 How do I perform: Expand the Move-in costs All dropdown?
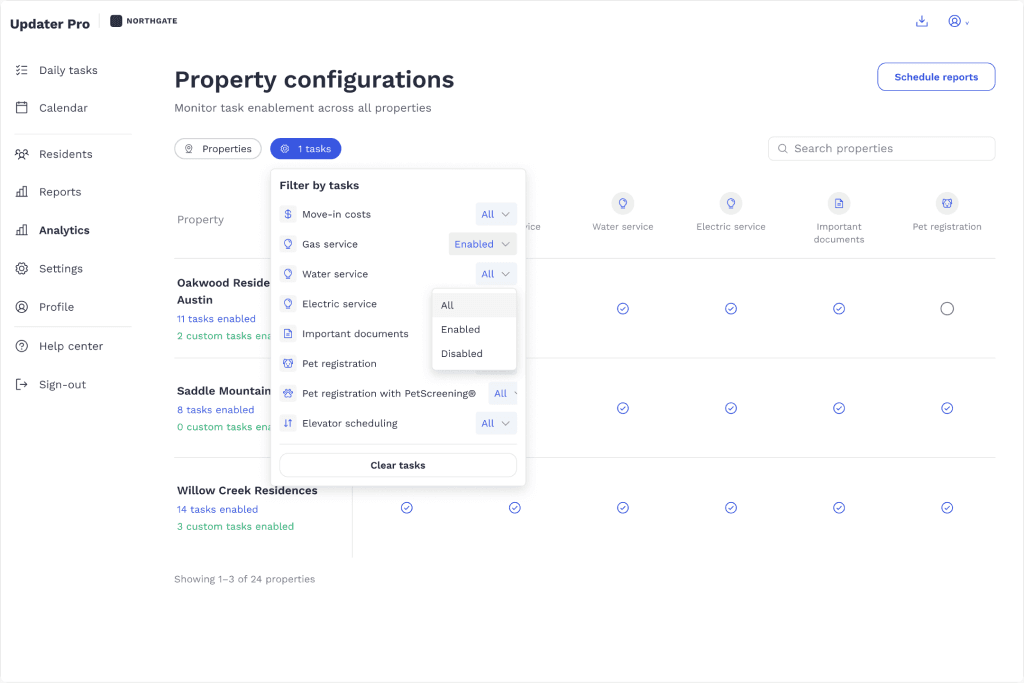496,214
